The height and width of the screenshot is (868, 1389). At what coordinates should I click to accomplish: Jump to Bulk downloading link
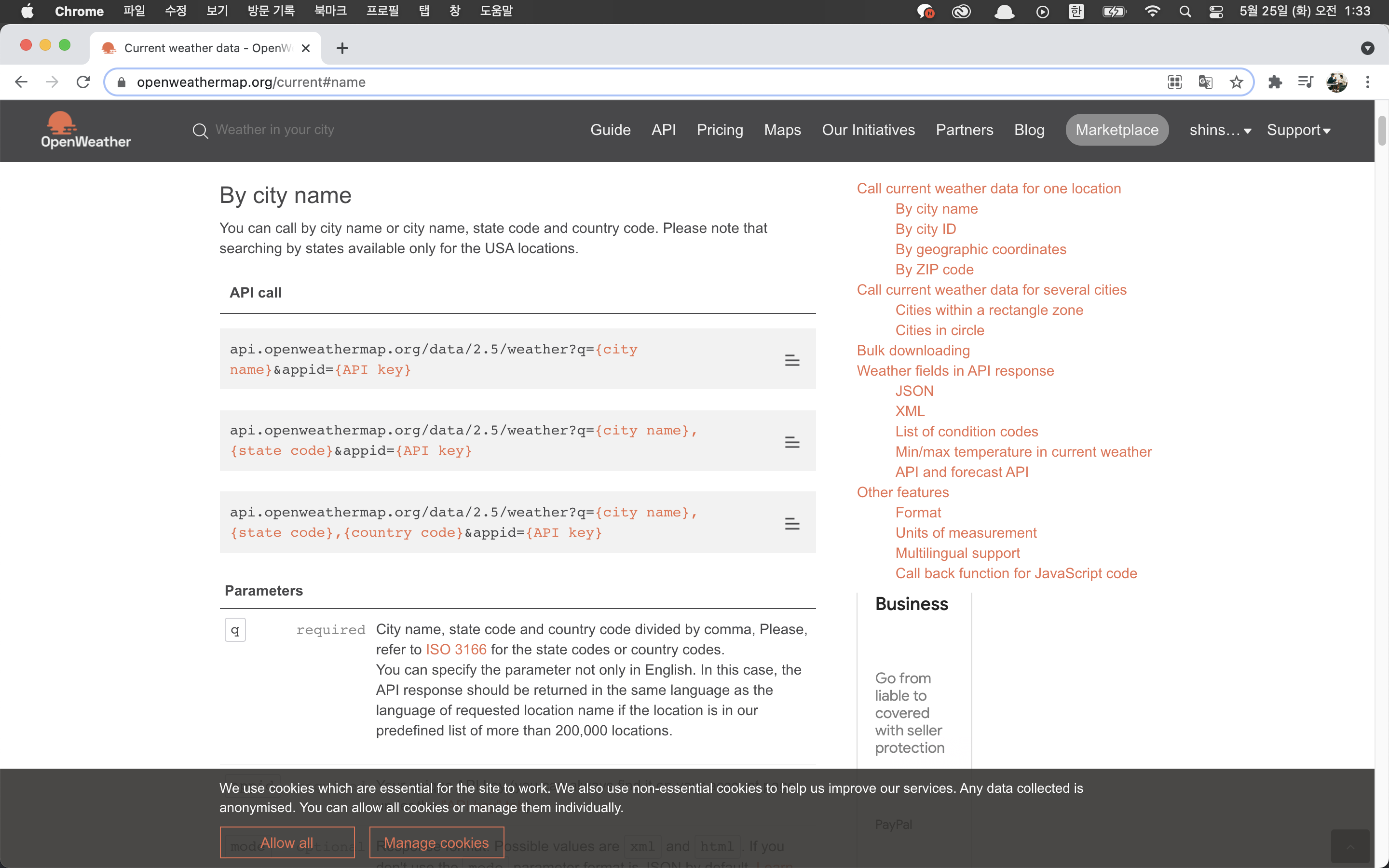(x=913, y=351)
